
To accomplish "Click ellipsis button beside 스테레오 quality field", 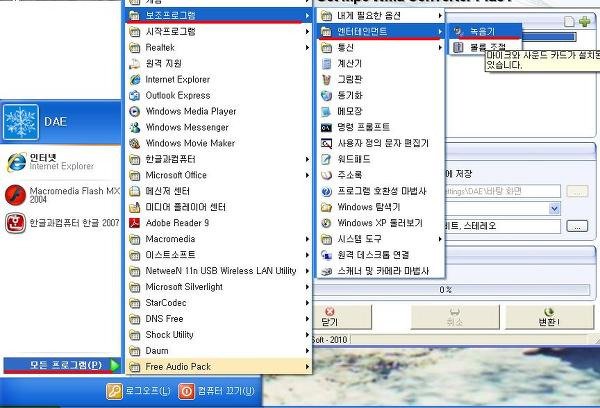I will click(577, 226).
